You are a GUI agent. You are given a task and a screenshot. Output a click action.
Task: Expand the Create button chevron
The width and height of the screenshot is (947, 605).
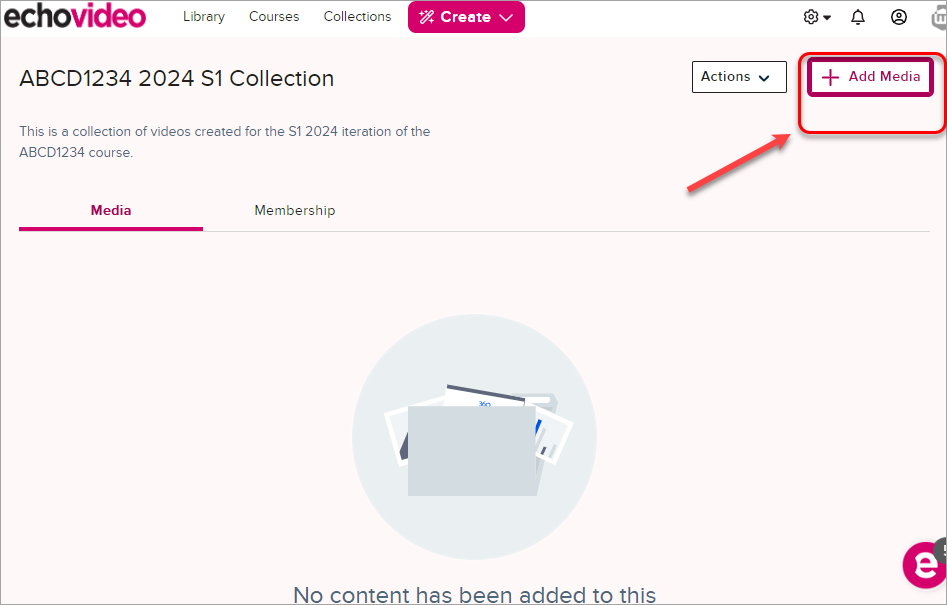506,17
